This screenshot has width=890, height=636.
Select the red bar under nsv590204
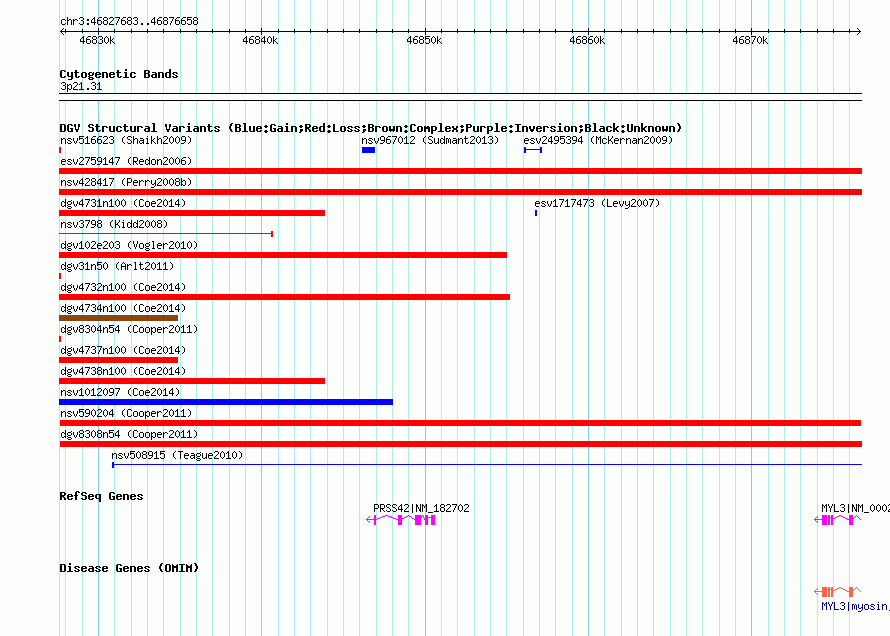click(x=460, y=423)
